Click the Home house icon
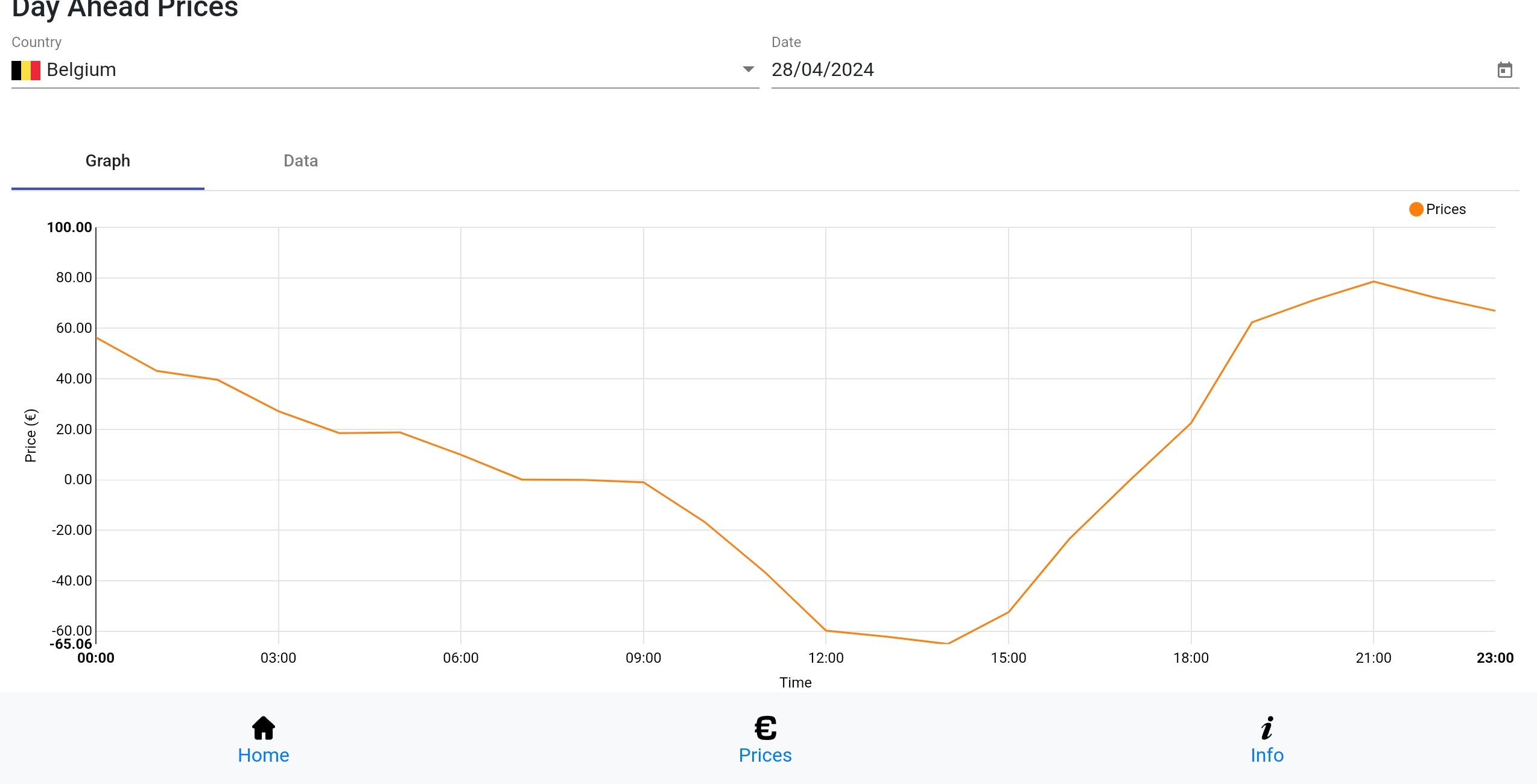The width and height of the screenshot is (1537, 784). (264, 728)
